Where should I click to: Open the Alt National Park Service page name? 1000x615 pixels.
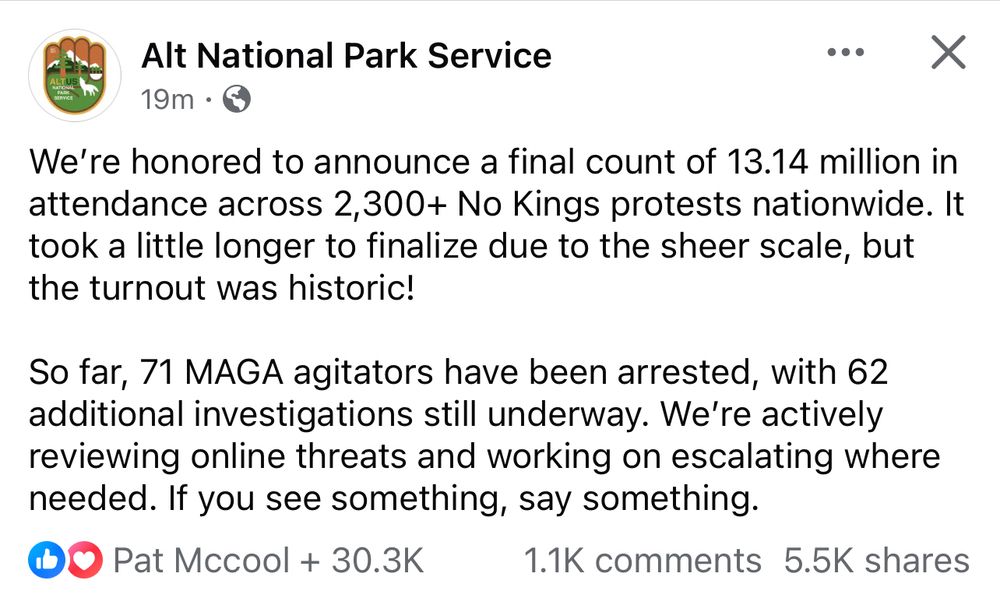point(346,54)
